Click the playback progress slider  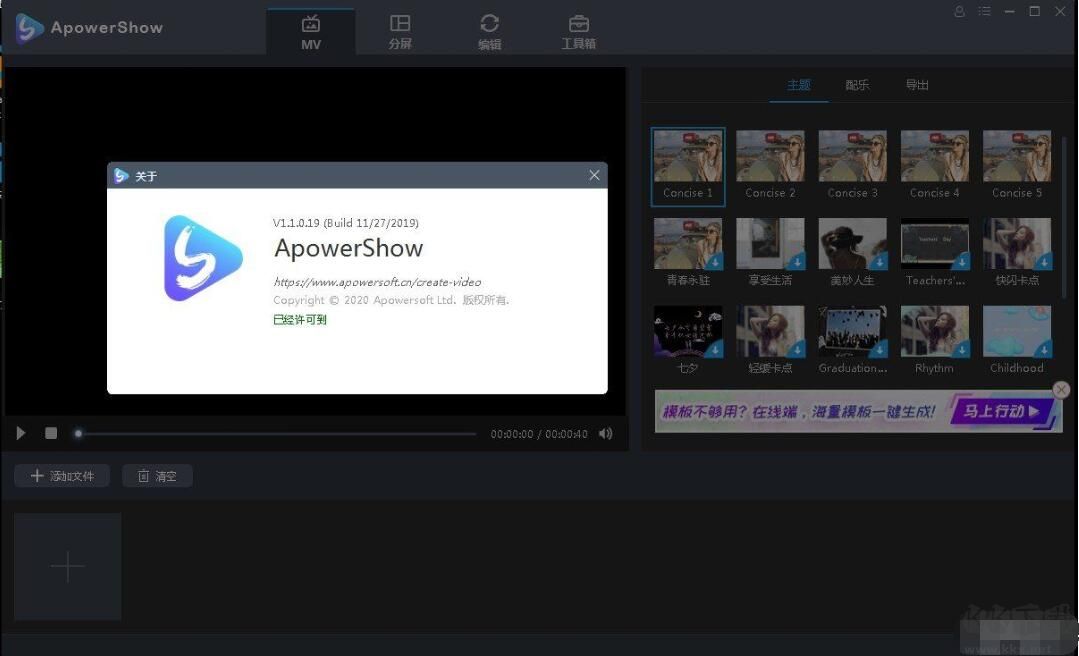(x=277, y=433)
